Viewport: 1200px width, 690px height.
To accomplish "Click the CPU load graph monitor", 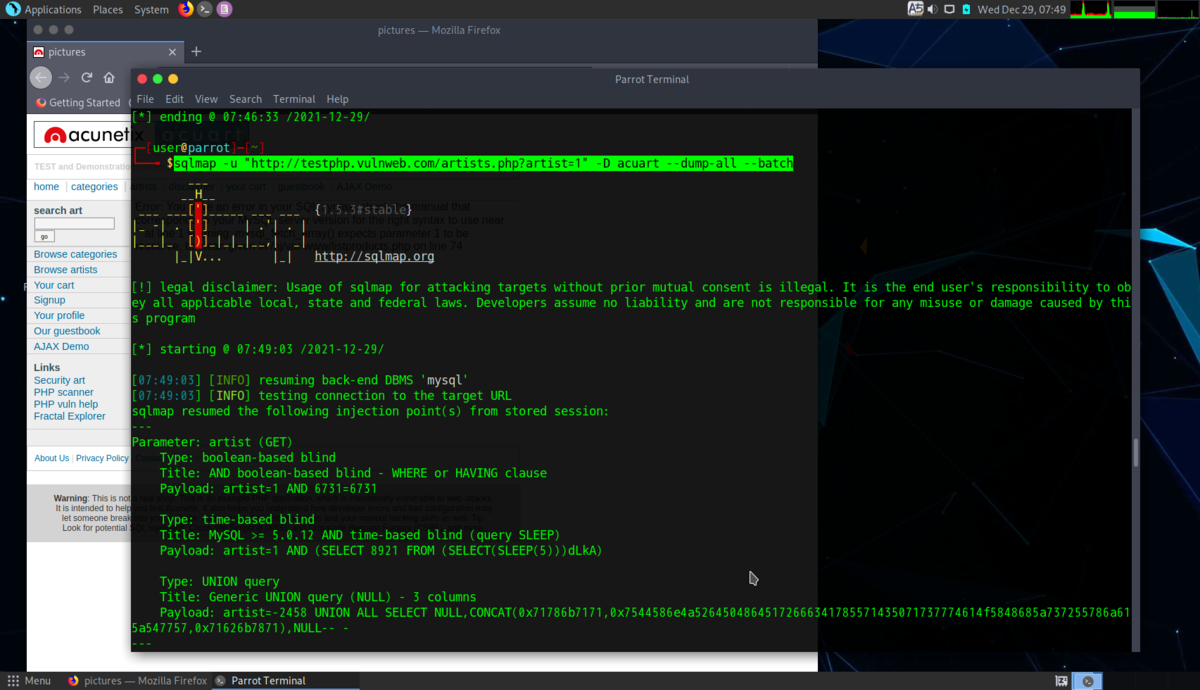I will 1090,9.
